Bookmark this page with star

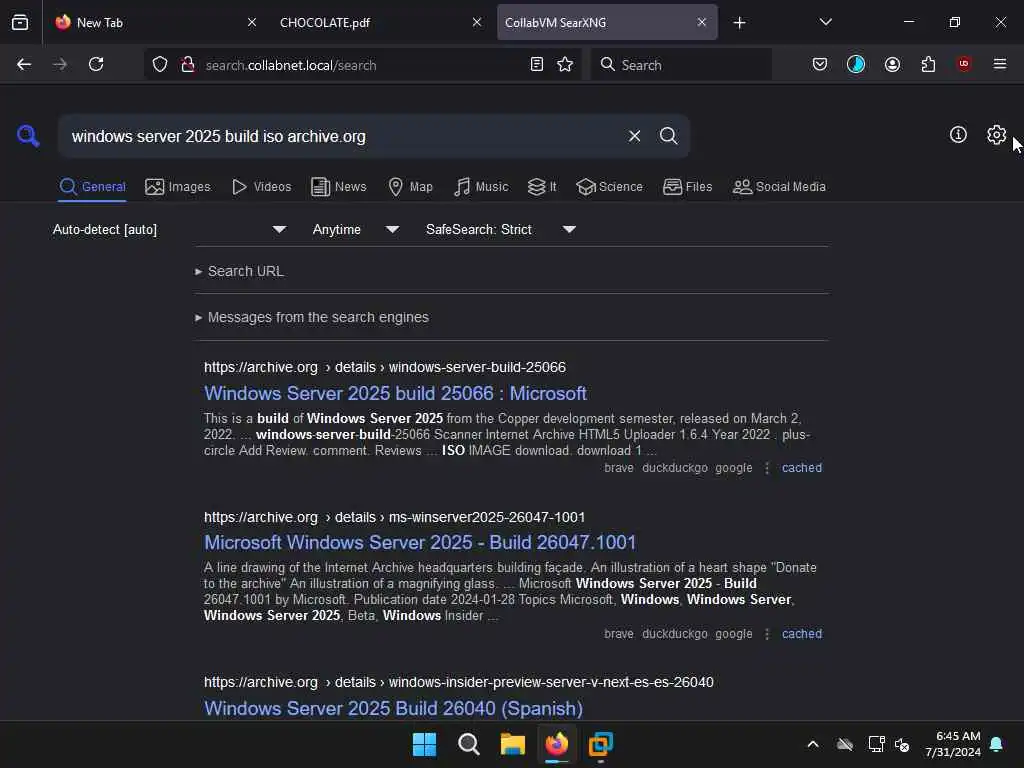566,64
